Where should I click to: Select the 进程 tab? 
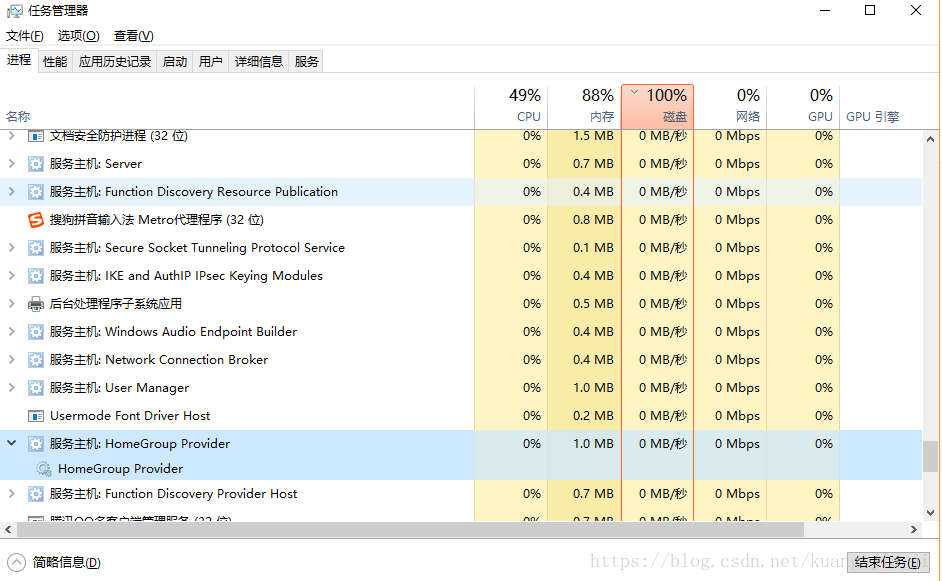[x=19, y=59]
